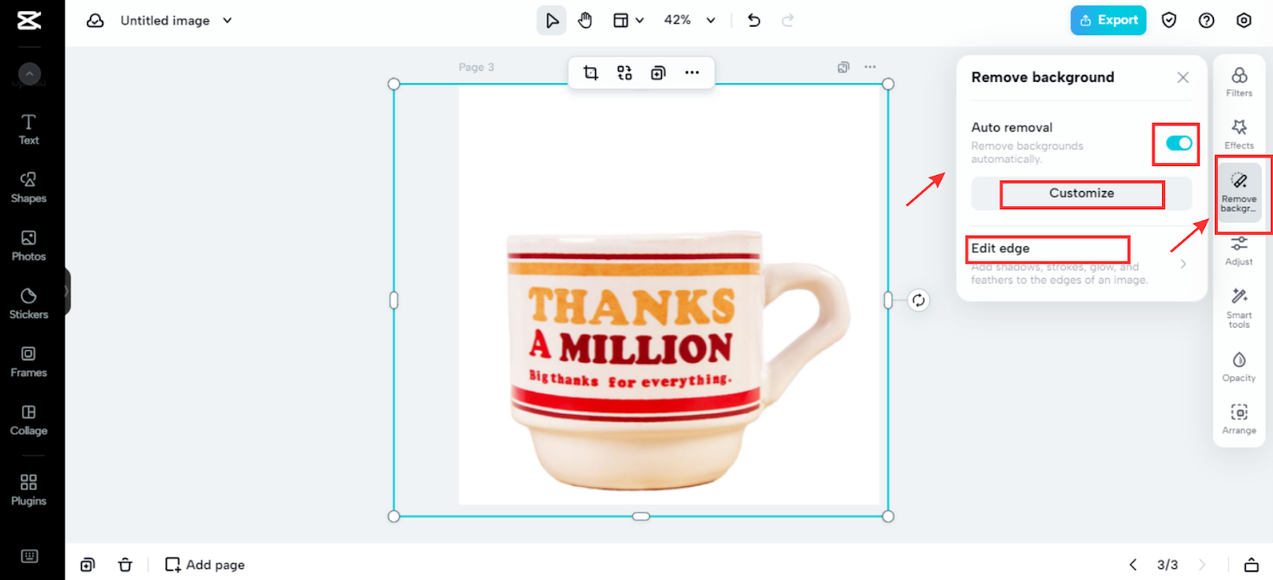Image resolution: width=1273 pixels, height=580 pixels.
Task: Open the Adjust tool
Action: coord(1239,250)
